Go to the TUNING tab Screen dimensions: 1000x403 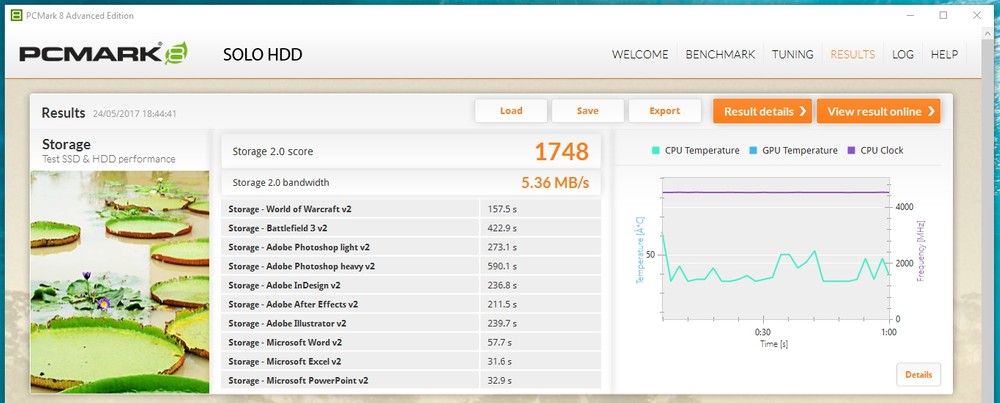(792, 55)
